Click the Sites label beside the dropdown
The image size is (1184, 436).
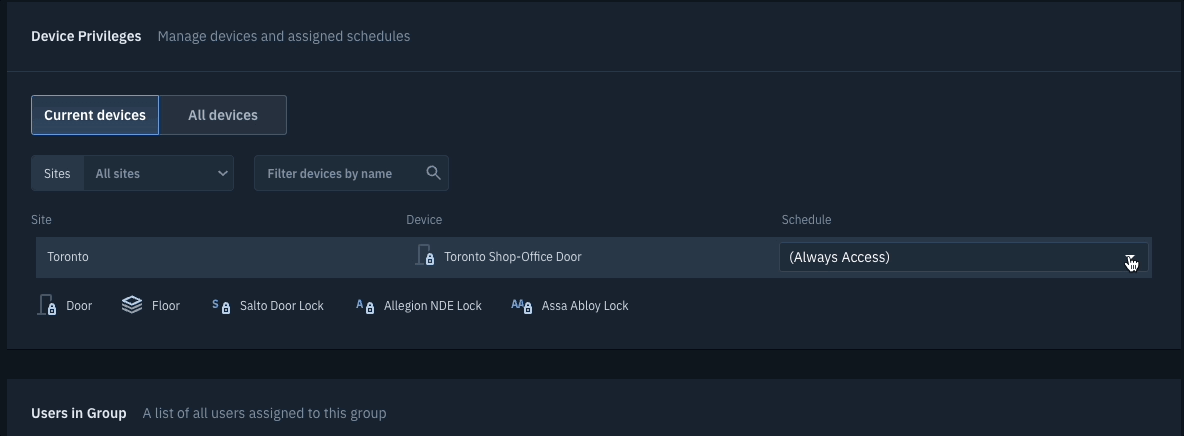57,173
